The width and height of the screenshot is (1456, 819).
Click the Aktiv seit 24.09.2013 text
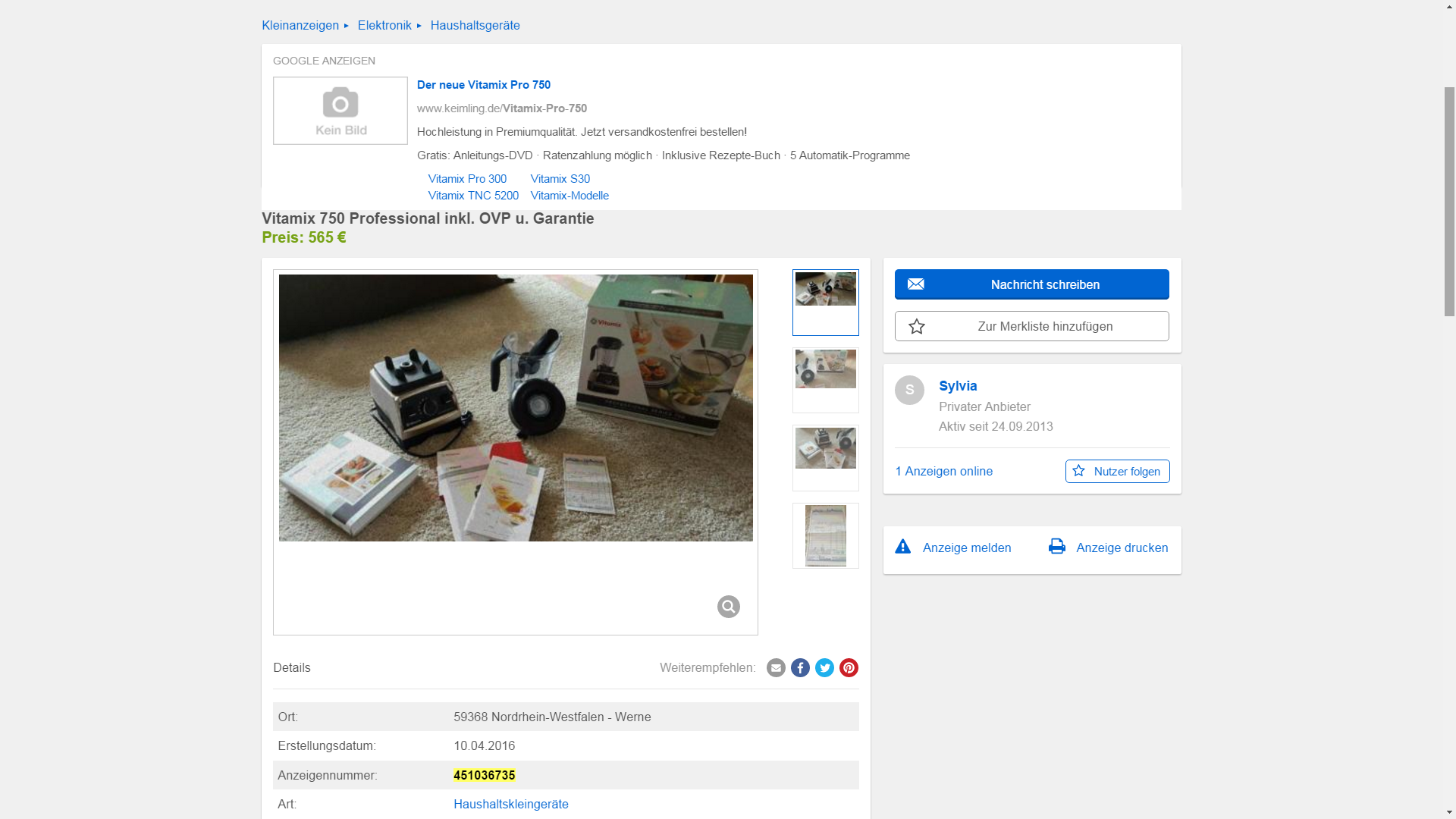(996, 426)
